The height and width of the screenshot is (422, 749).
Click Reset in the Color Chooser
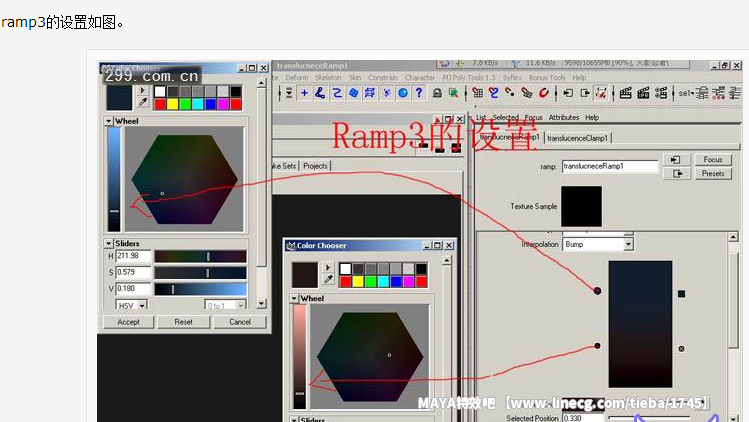click(183, 322)
